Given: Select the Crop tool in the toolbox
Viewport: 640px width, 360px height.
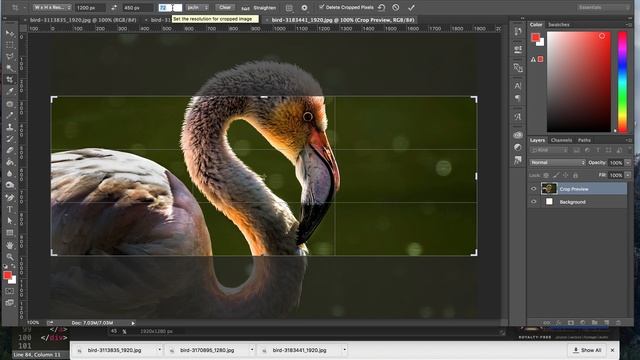Looking at the screenshot, I should (10, 80).
